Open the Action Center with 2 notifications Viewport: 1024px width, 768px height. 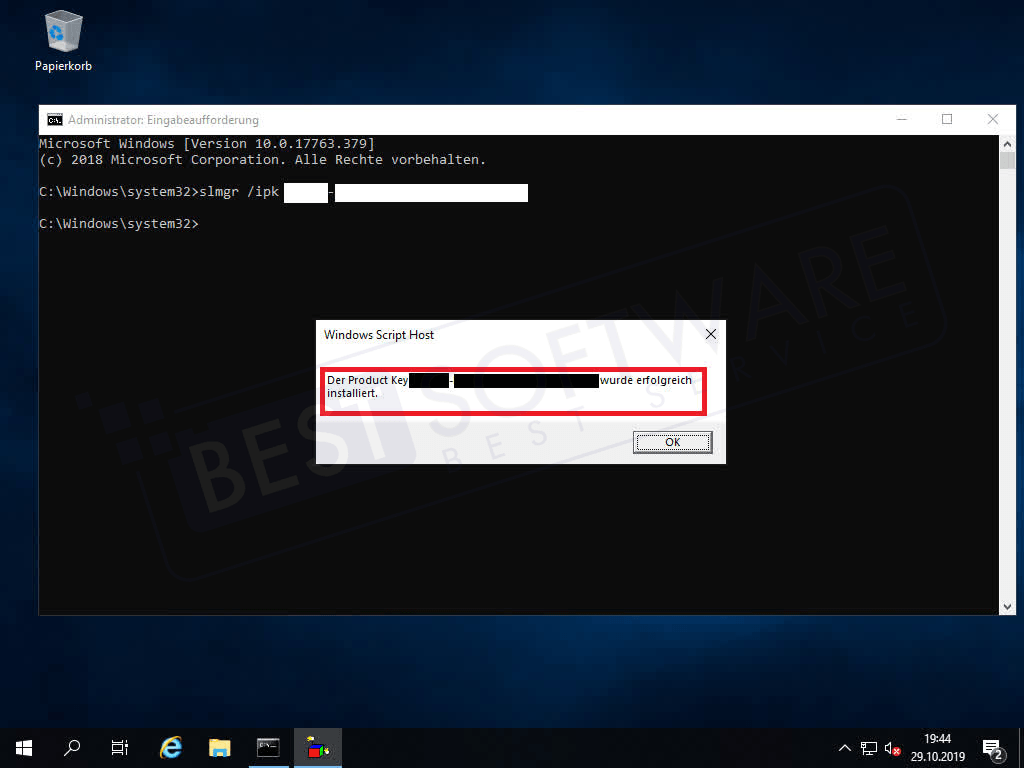(x=993, y=747)
